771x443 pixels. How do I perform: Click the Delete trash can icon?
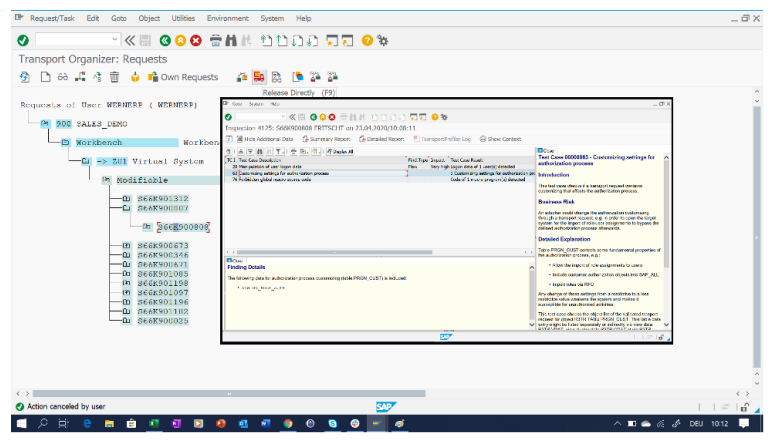115,77
